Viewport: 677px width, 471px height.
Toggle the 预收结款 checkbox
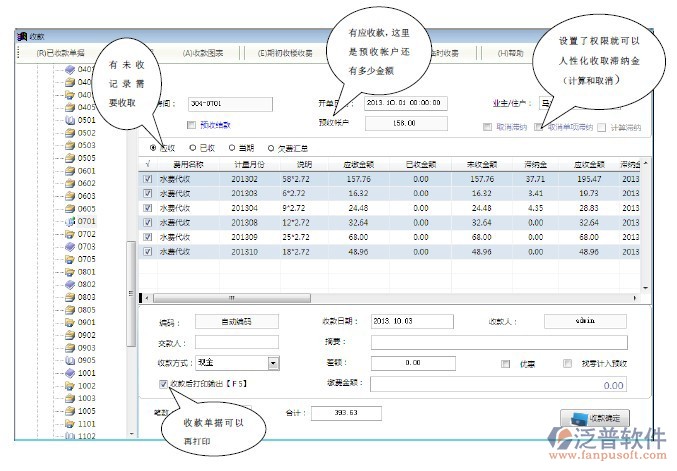click(x=191, y=125)
